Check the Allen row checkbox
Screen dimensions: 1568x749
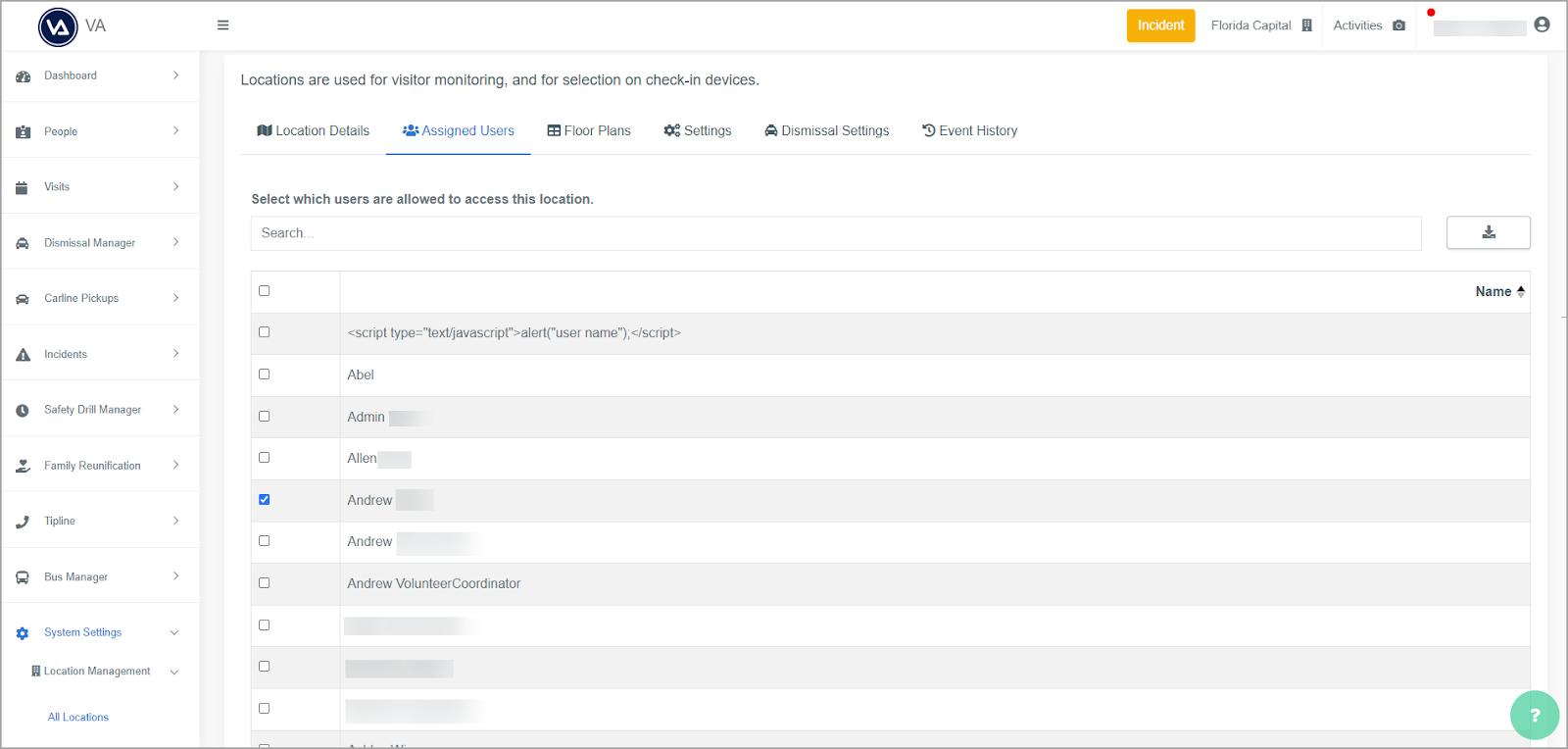(x=265, y=458)
